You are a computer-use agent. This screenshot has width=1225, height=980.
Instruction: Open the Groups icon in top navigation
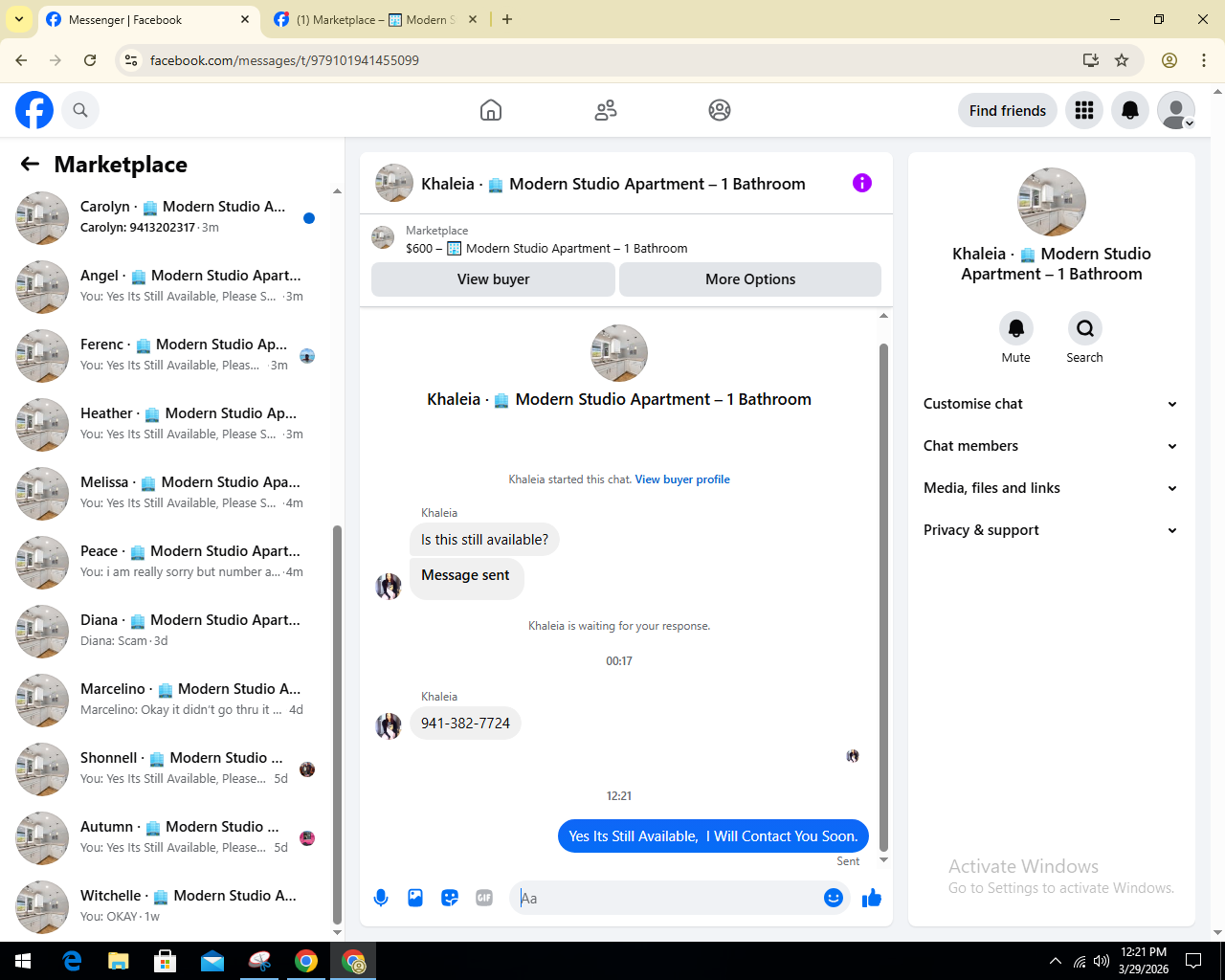click(720, 110)
